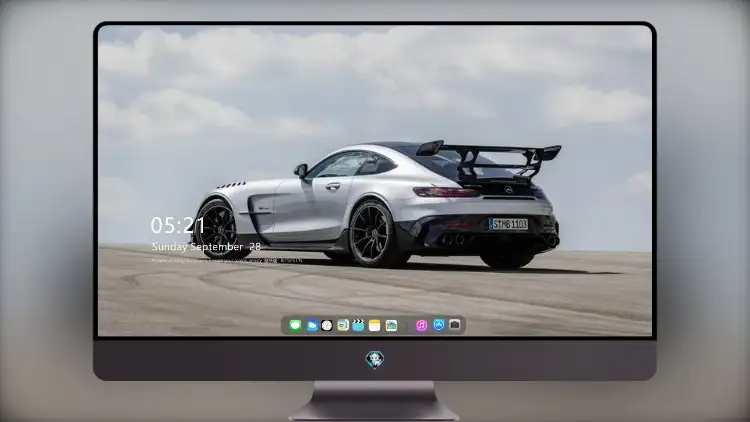This screenshot has height=422, width=750.
Task: Launch the pink Music app icon
Action: pyautogui.click(x=421, y=326)
